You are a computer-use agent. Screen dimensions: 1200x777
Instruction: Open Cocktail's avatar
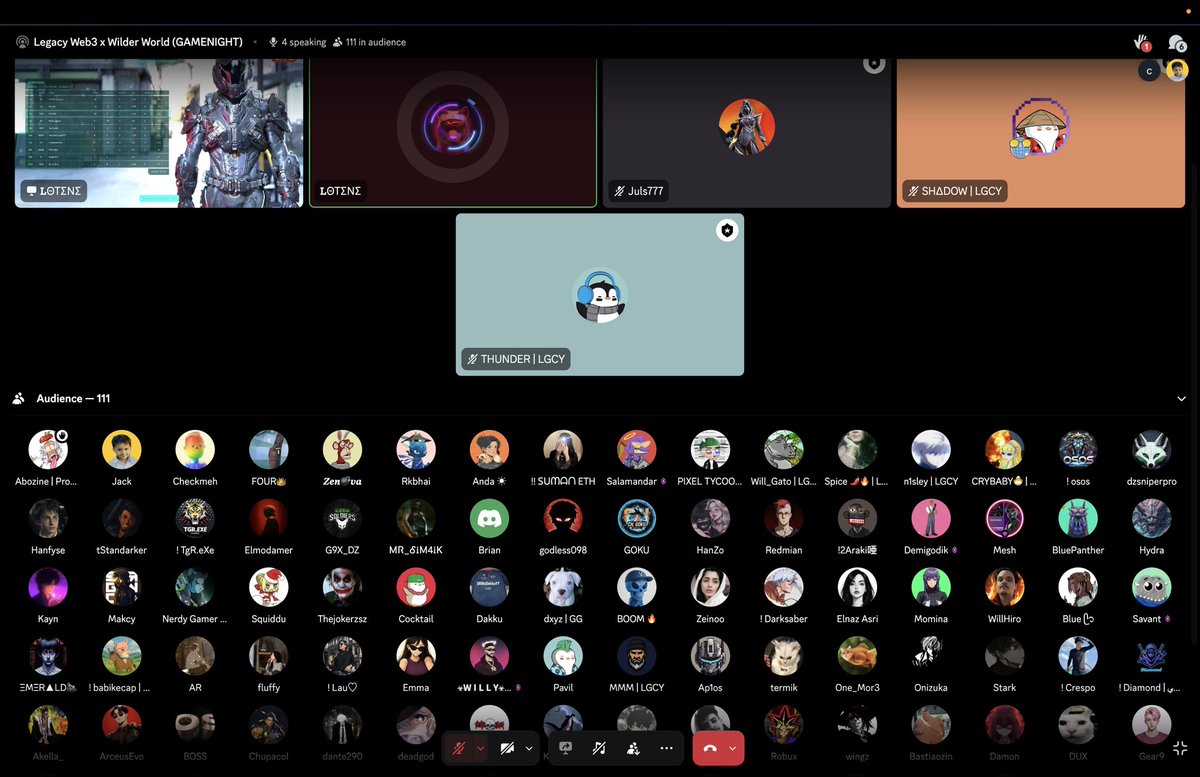pyautogui.click(x=416, y=588)
